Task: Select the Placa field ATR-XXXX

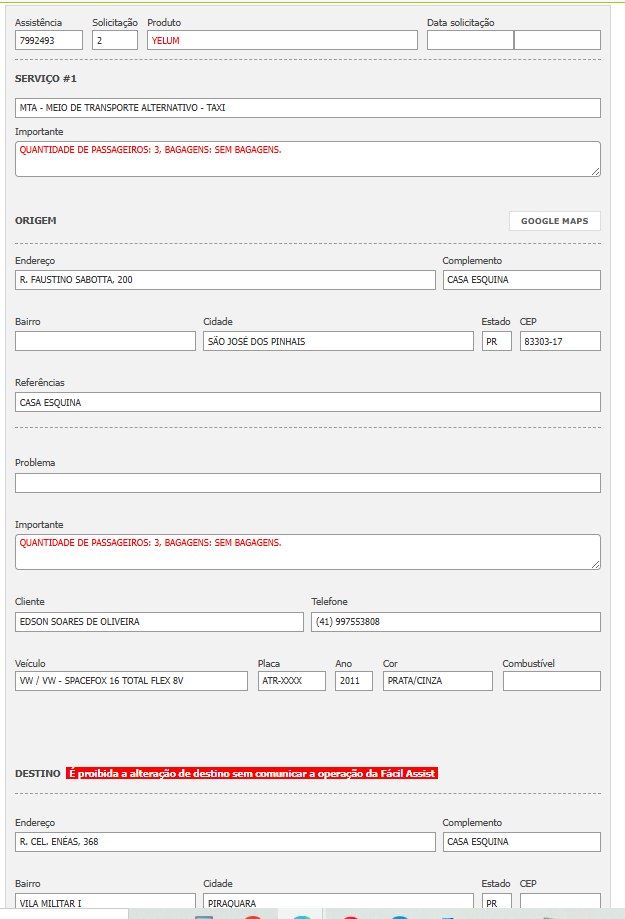Action: pyautogui.click(x=291, y=681)
